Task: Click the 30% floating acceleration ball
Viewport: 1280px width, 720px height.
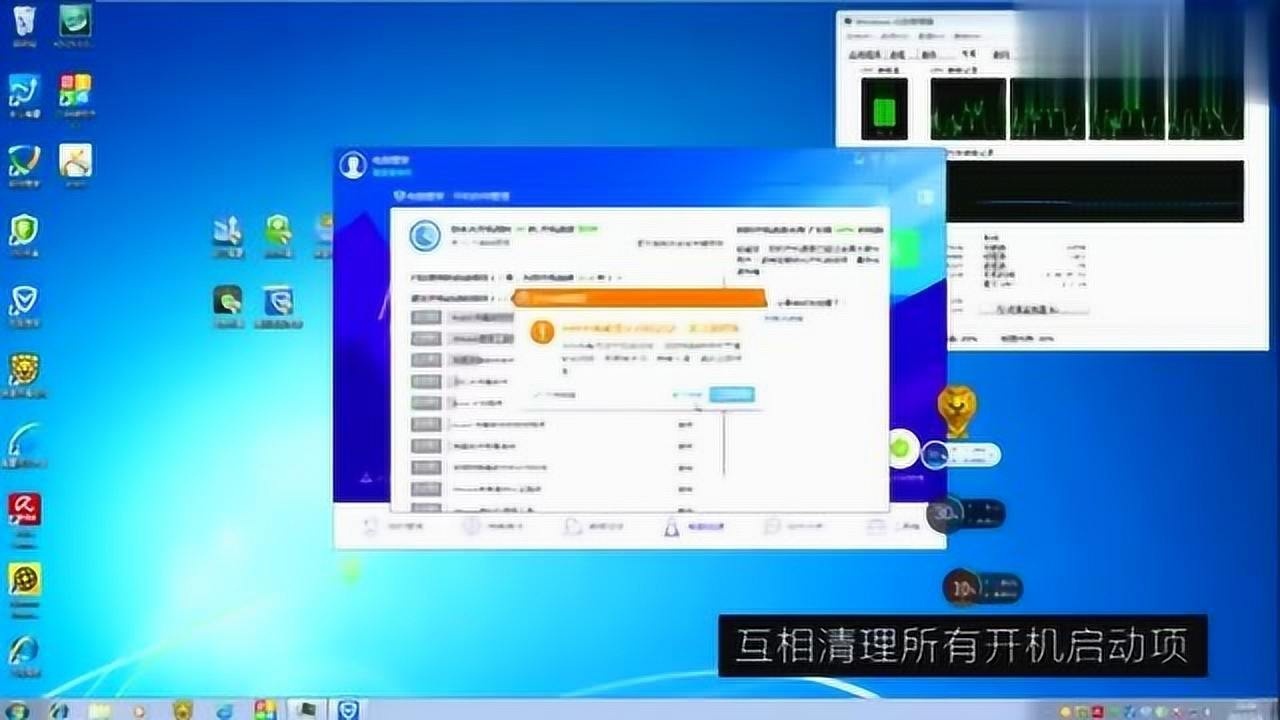Action: [x=943, y=514]
